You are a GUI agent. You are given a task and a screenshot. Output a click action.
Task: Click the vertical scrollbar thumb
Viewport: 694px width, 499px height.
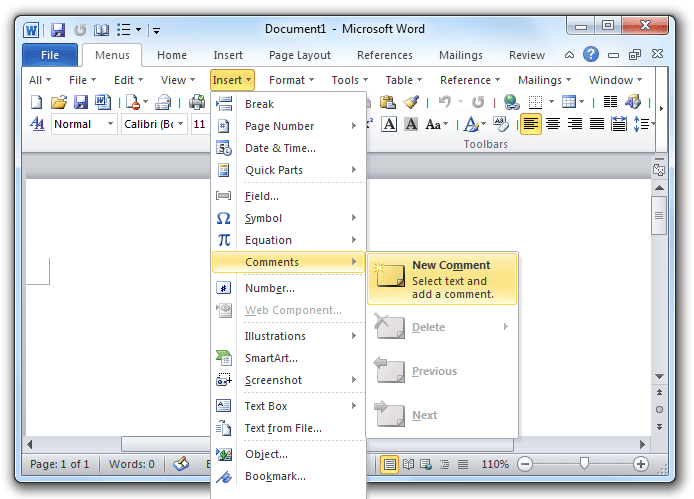click(x=659, y=216)
